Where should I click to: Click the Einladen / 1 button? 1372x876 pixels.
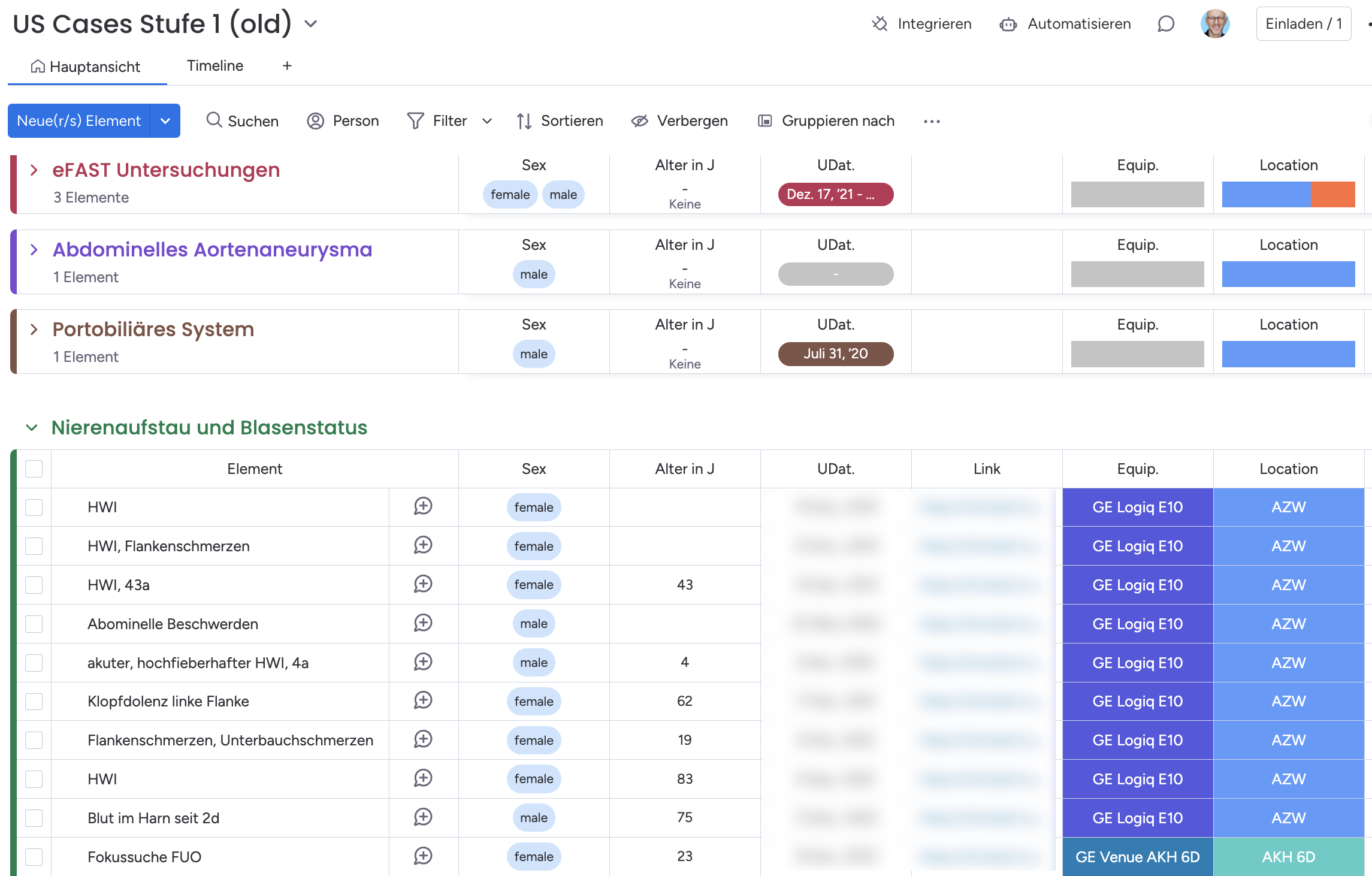tap(1303, 24)
